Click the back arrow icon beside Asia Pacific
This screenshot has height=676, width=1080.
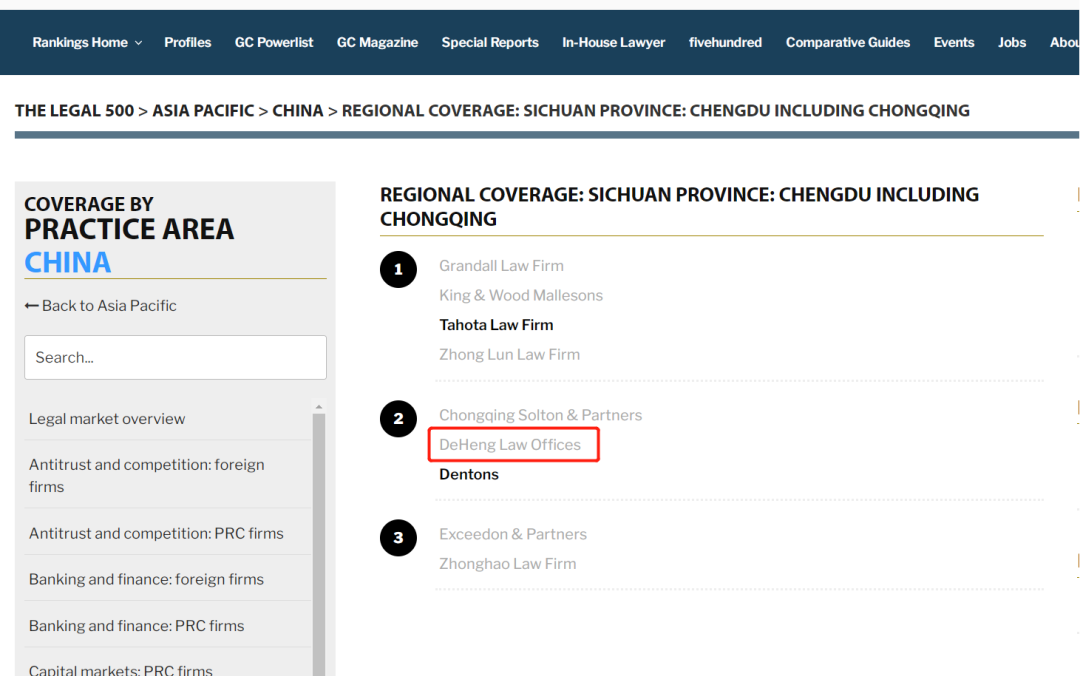point(32,305)
